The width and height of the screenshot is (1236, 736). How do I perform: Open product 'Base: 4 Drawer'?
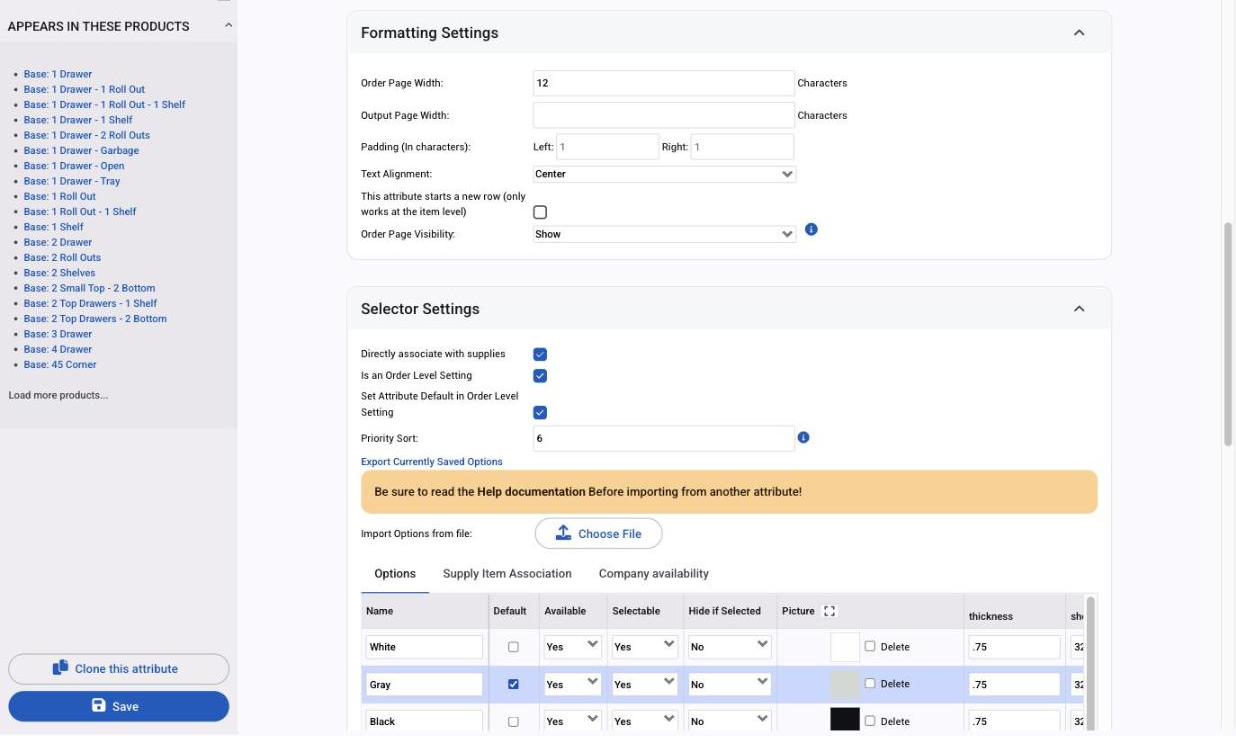click(58, 349)
